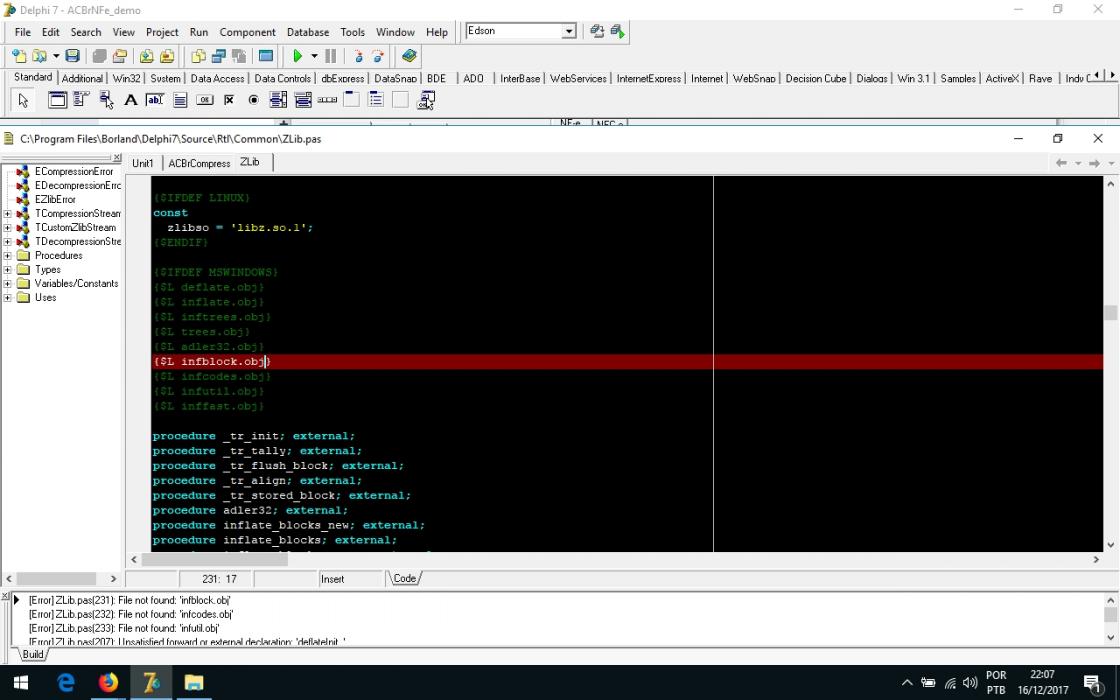Select the Button (OK) component icon

click(x=204, y=100)
